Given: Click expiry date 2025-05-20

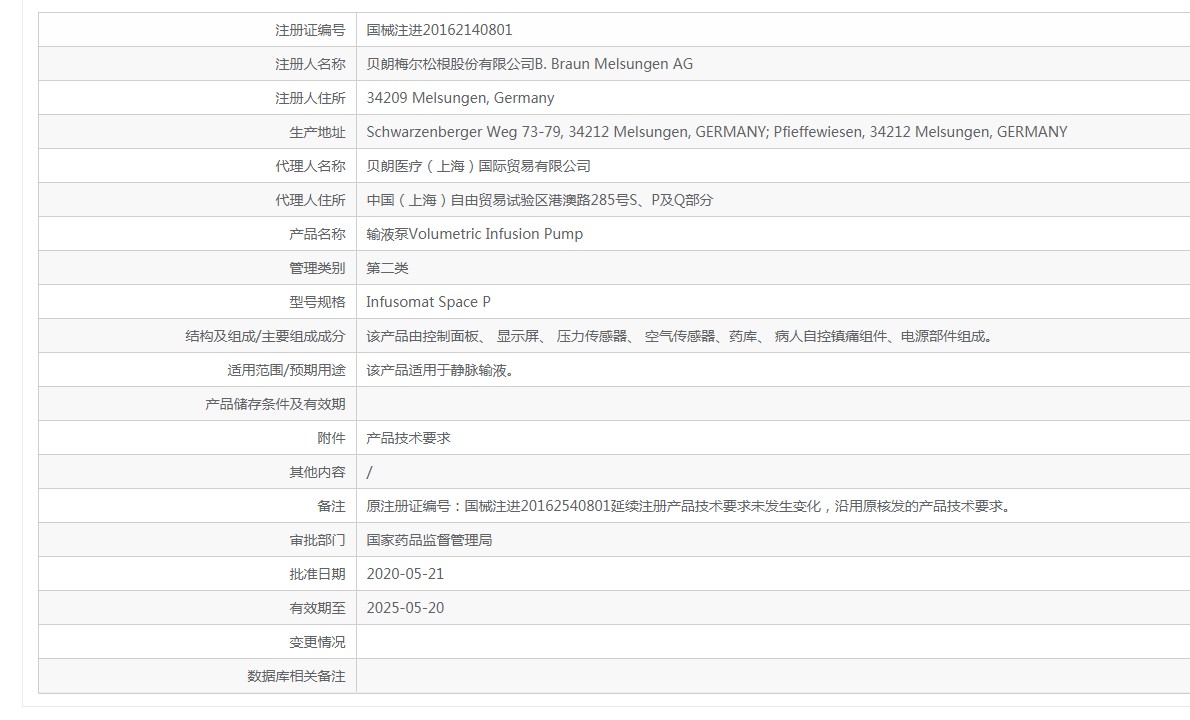Looking at the screenshot, I should (x=405, y=608).
